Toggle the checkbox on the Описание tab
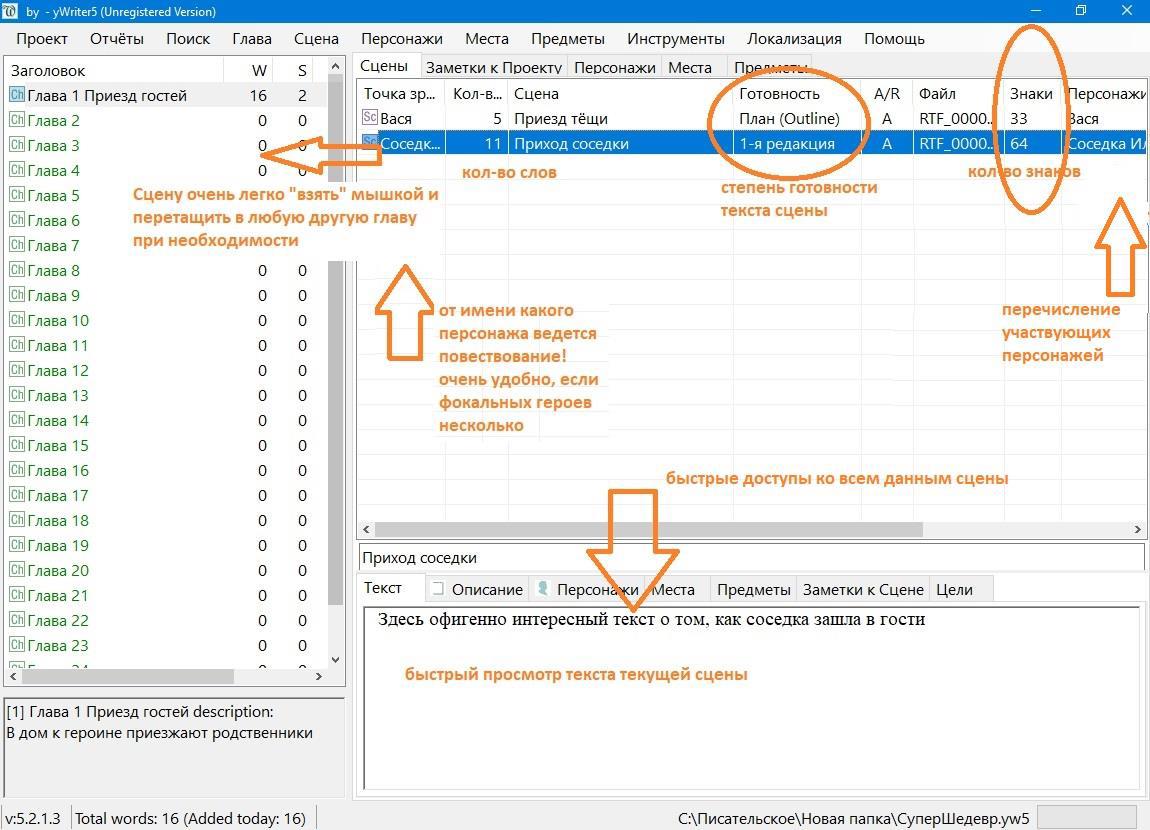The height and width of the screenshot is (830, 1150). click(438, 589)
